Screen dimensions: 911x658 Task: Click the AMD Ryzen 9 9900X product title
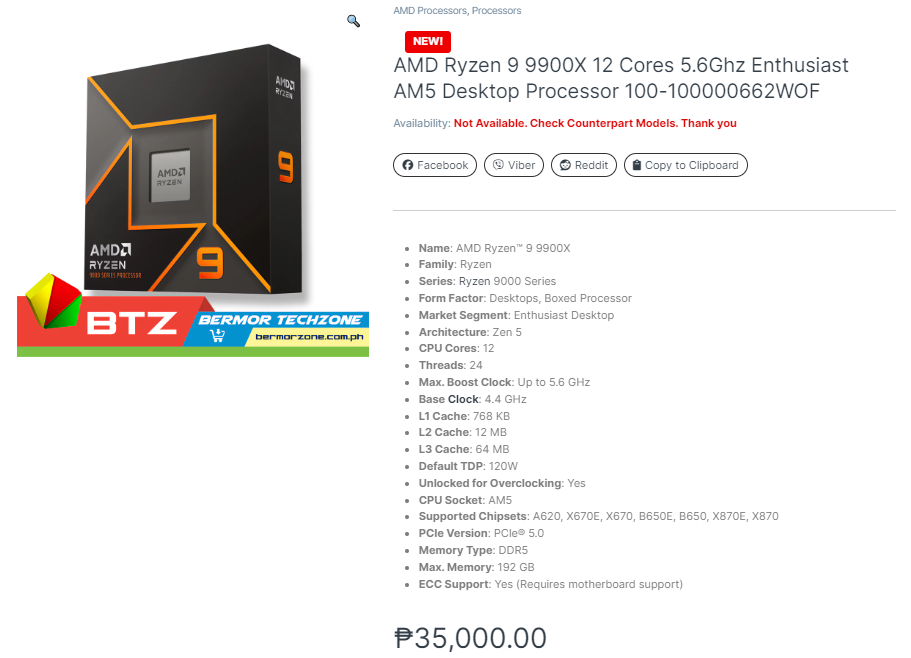pyautogui.click(x=621, y=78)
